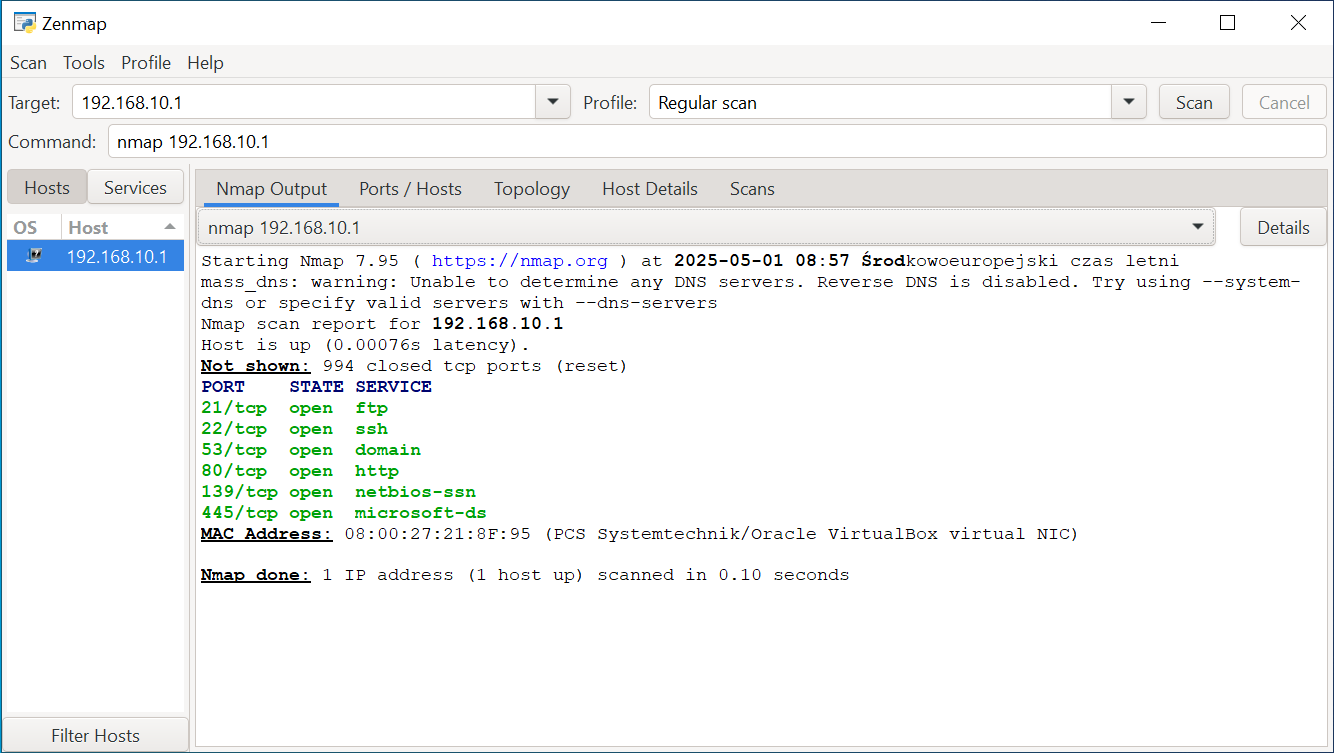Click the mass_dns warning text
The width and height of the screenshot is (1334, 753).
click(x=751, y=292)
